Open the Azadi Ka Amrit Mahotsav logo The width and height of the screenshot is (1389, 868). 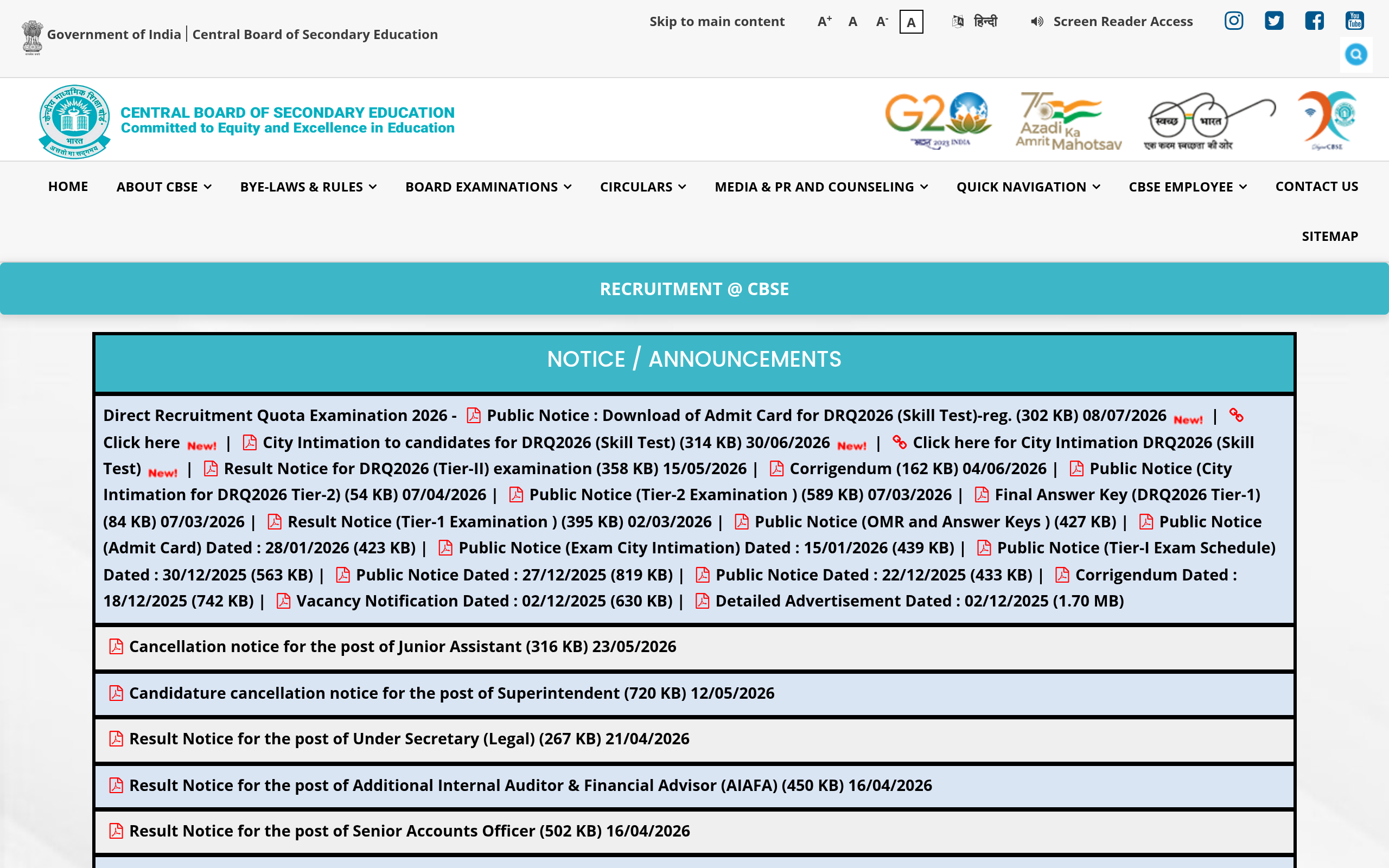click(x=1068, y=120)
